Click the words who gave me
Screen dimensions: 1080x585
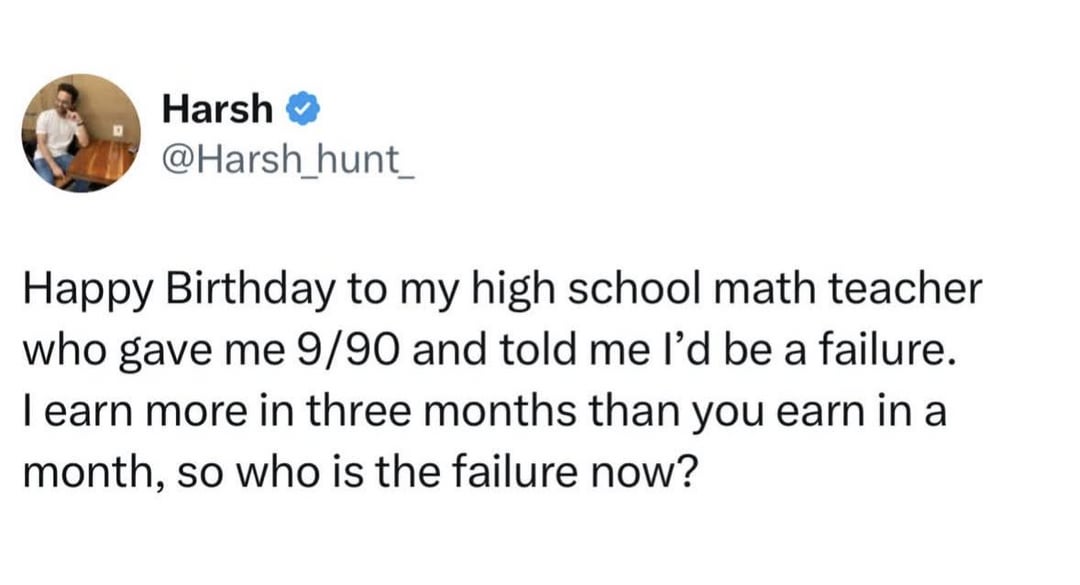pyautogui.click(x=154, y=351)
